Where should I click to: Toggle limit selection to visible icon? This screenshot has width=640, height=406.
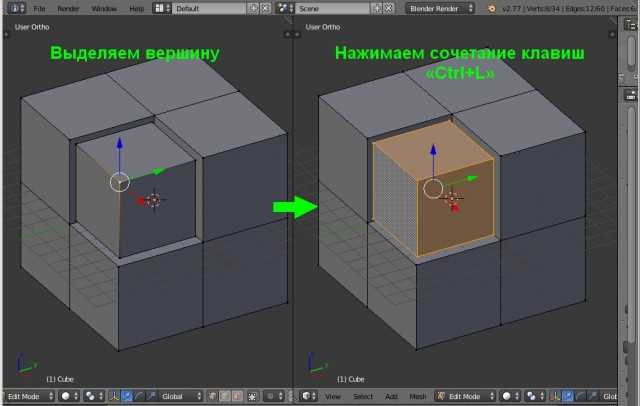pos(252,396)
